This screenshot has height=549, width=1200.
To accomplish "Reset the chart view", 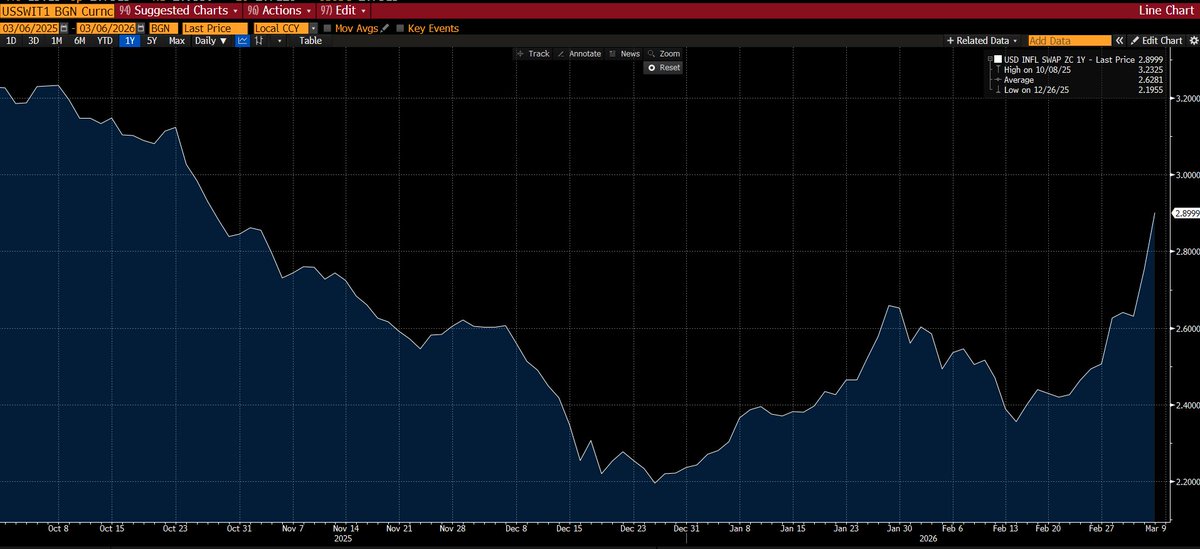I will 664,67.
